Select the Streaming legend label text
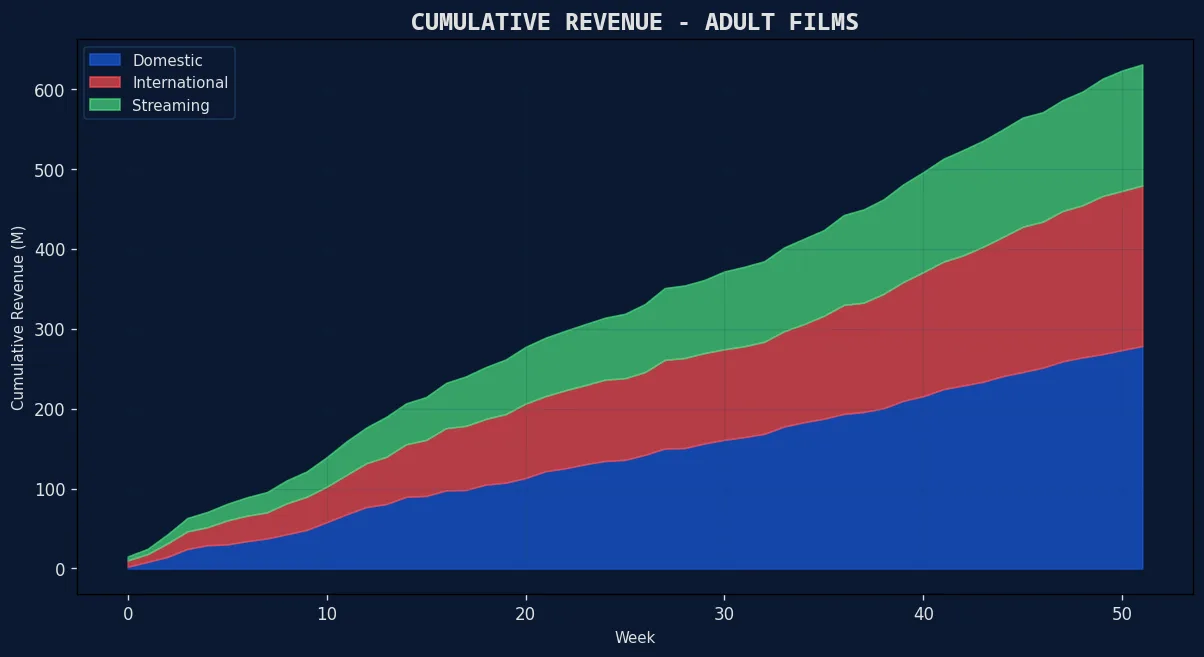Image resolution: width=1204 pixels, height=657 pixels. tap(171, 105)
